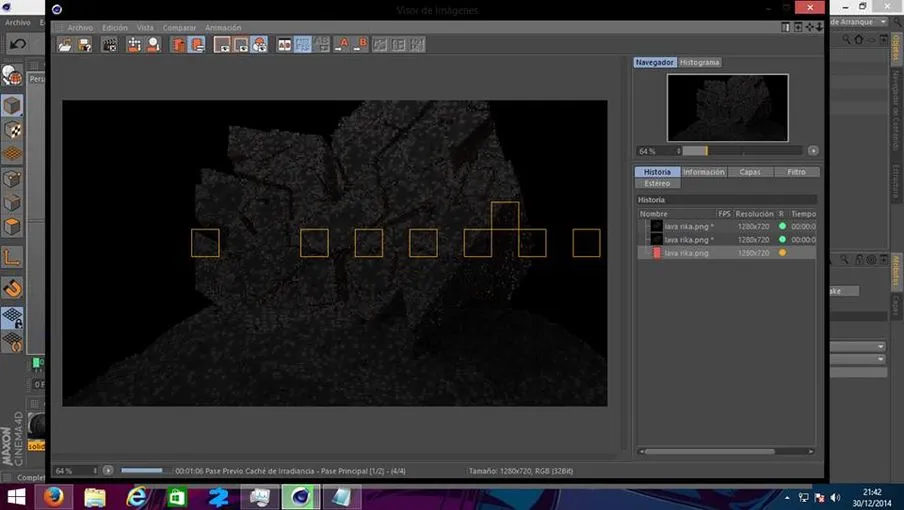
Task: Click Cinema 4D undo arrow icon
Action: click(x=17, y=44)
